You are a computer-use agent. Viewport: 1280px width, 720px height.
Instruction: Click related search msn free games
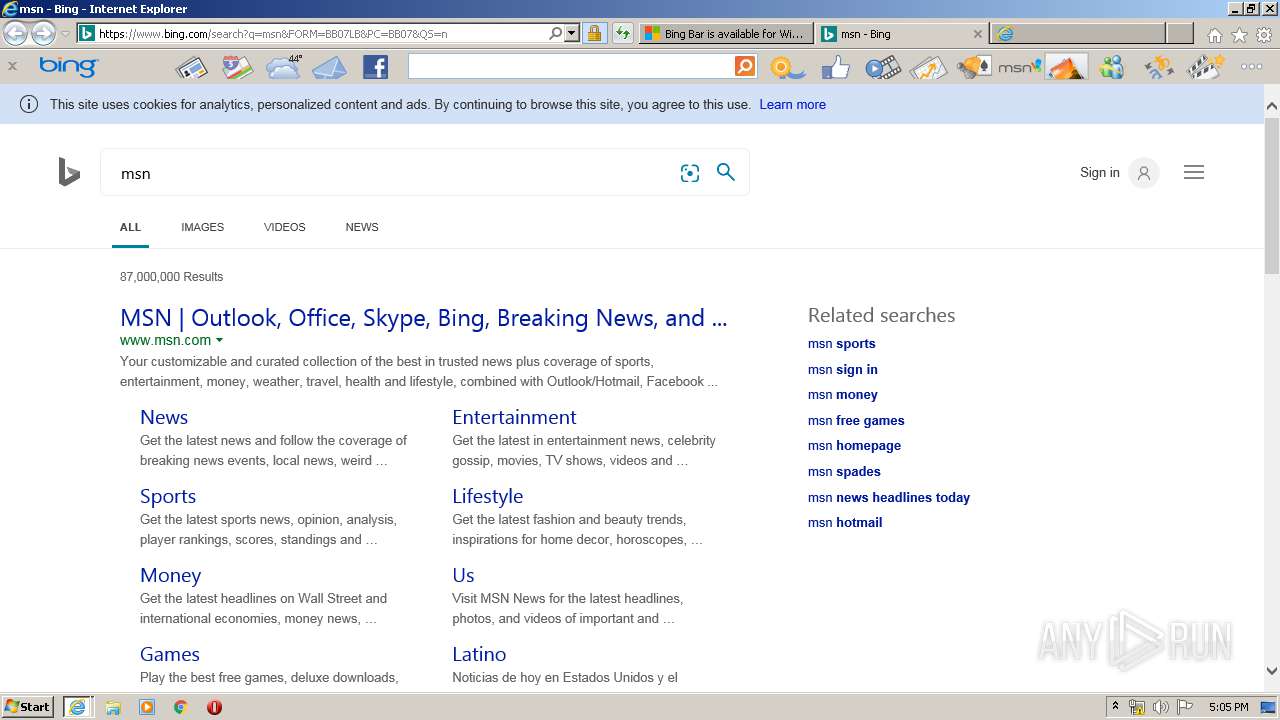click(856, 420)
